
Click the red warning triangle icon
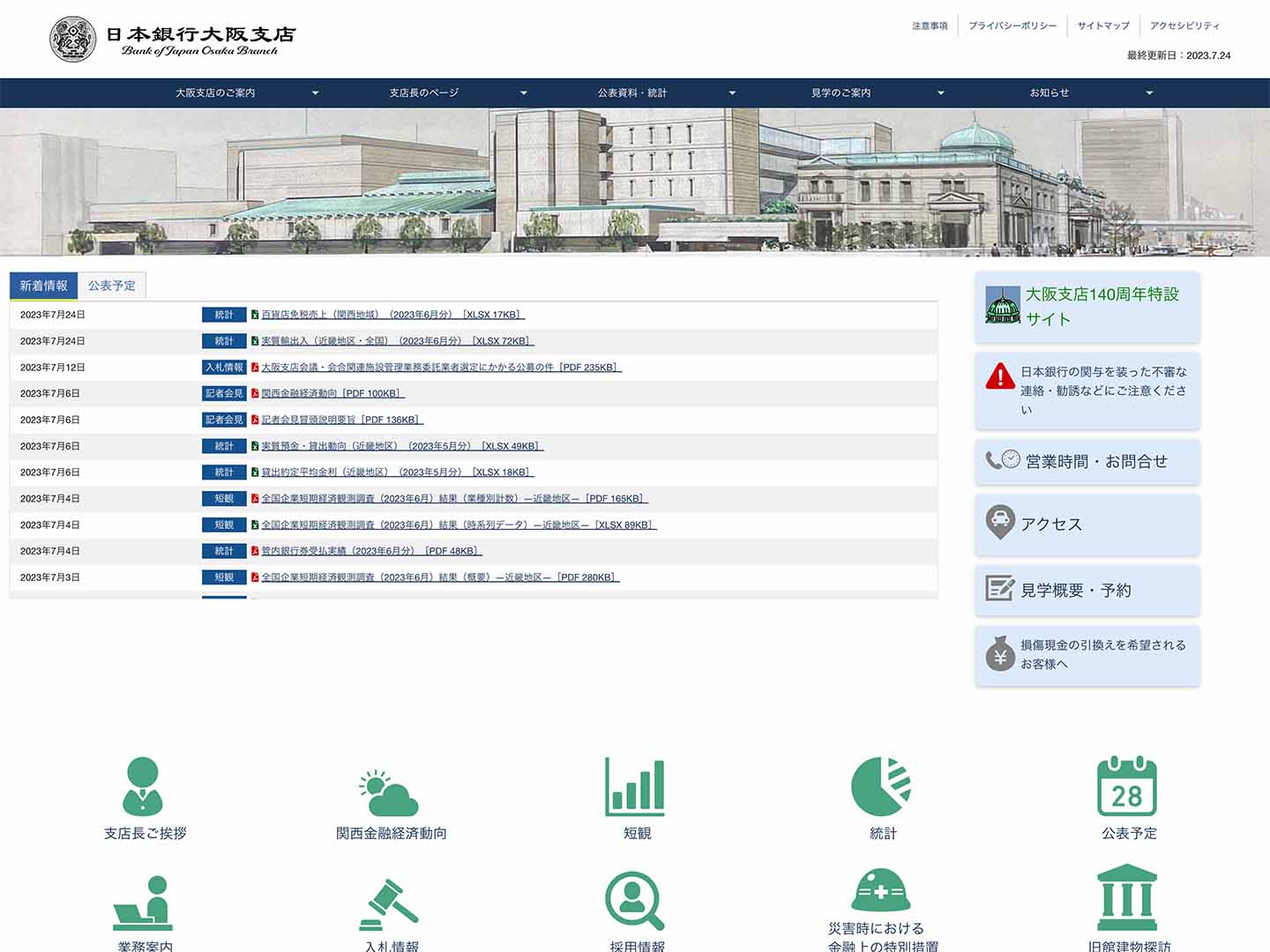point(1000,376)
